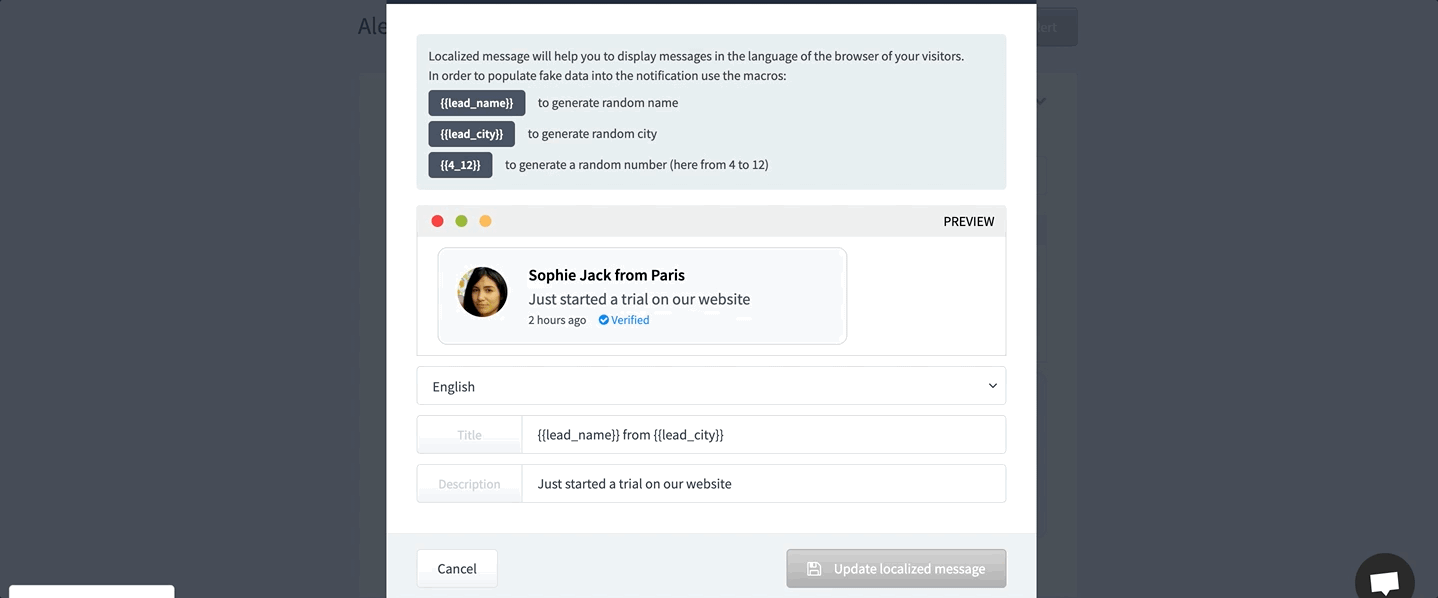
Task: Click the avatar photo in the notification preview
Action: (x=483, y=292)
